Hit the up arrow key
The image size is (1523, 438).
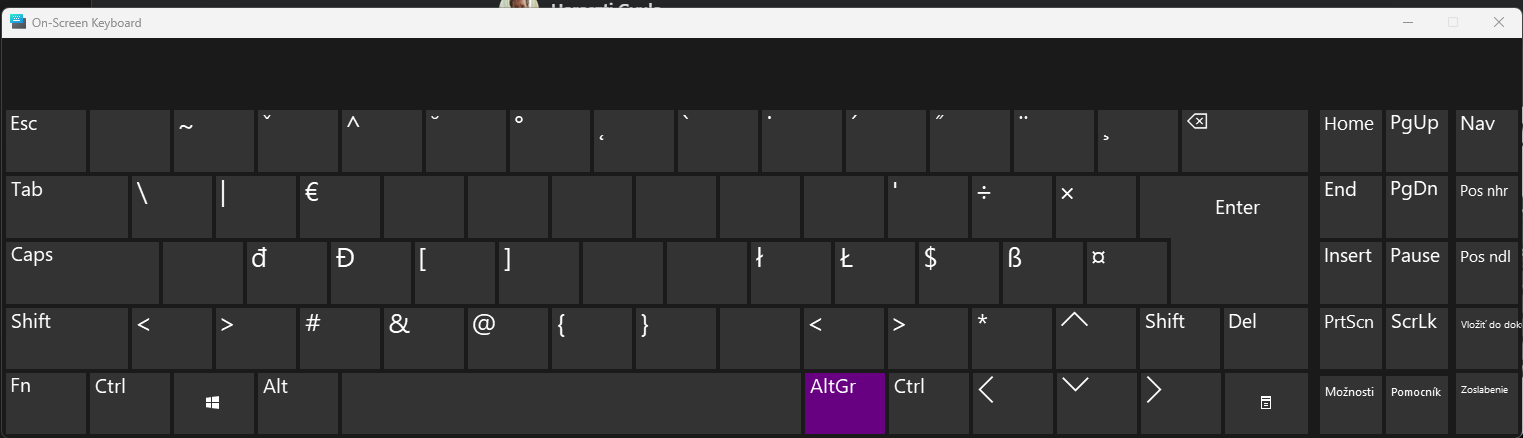click(x=1096, y=338)
